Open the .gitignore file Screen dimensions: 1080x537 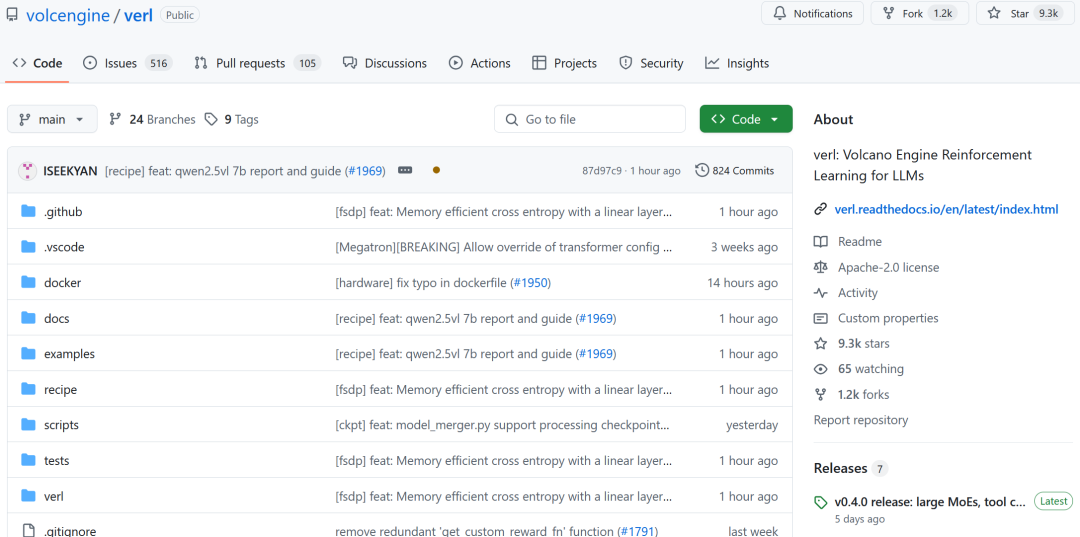click(70, 531)
